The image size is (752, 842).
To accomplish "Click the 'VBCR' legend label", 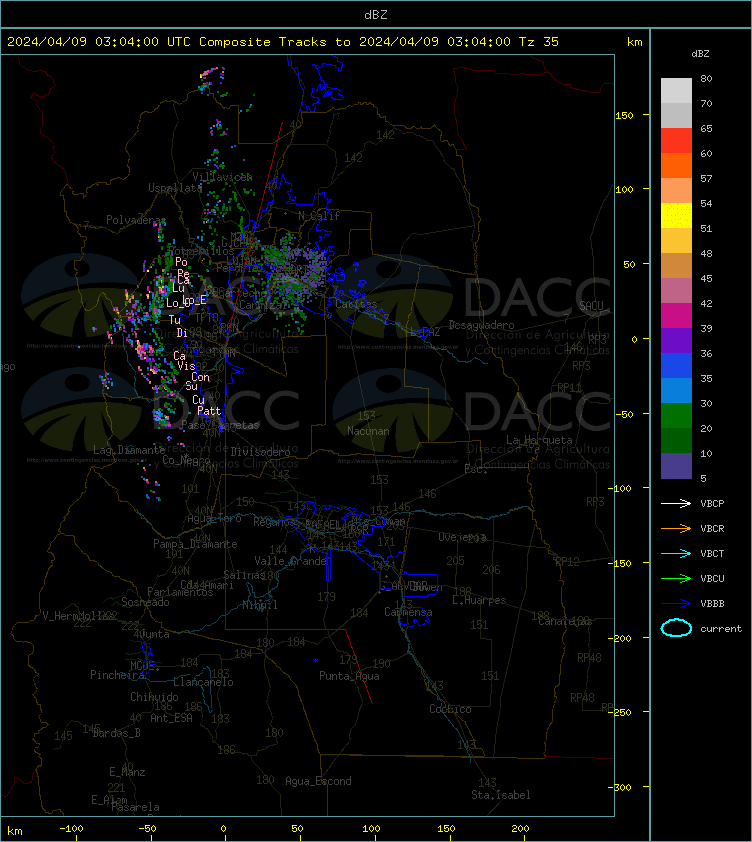I will click(712, 528).
